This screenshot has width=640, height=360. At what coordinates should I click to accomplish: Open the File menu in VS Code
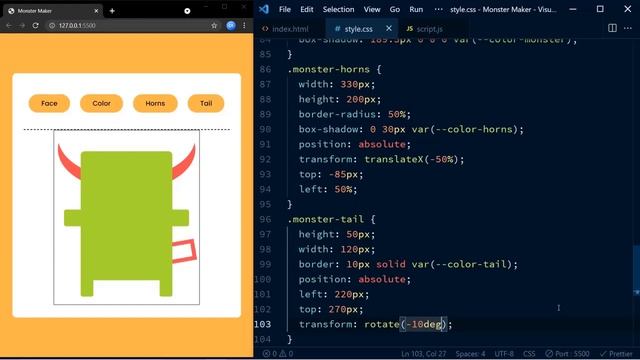point(284,9)
